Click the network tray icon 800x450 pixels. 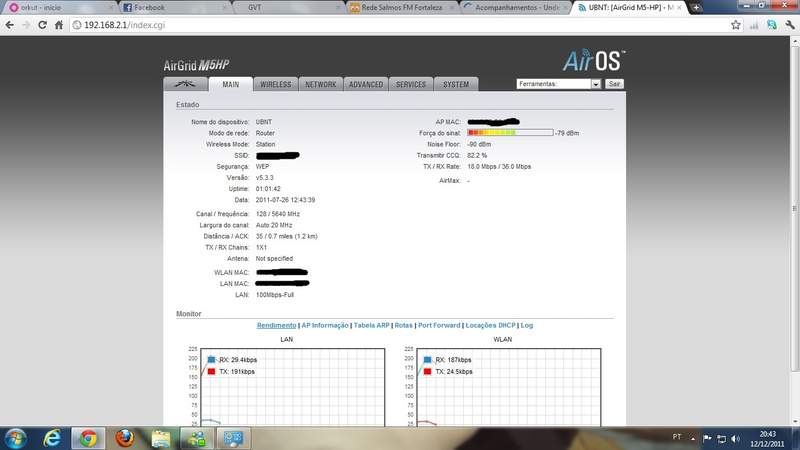[x=721, y=438]
